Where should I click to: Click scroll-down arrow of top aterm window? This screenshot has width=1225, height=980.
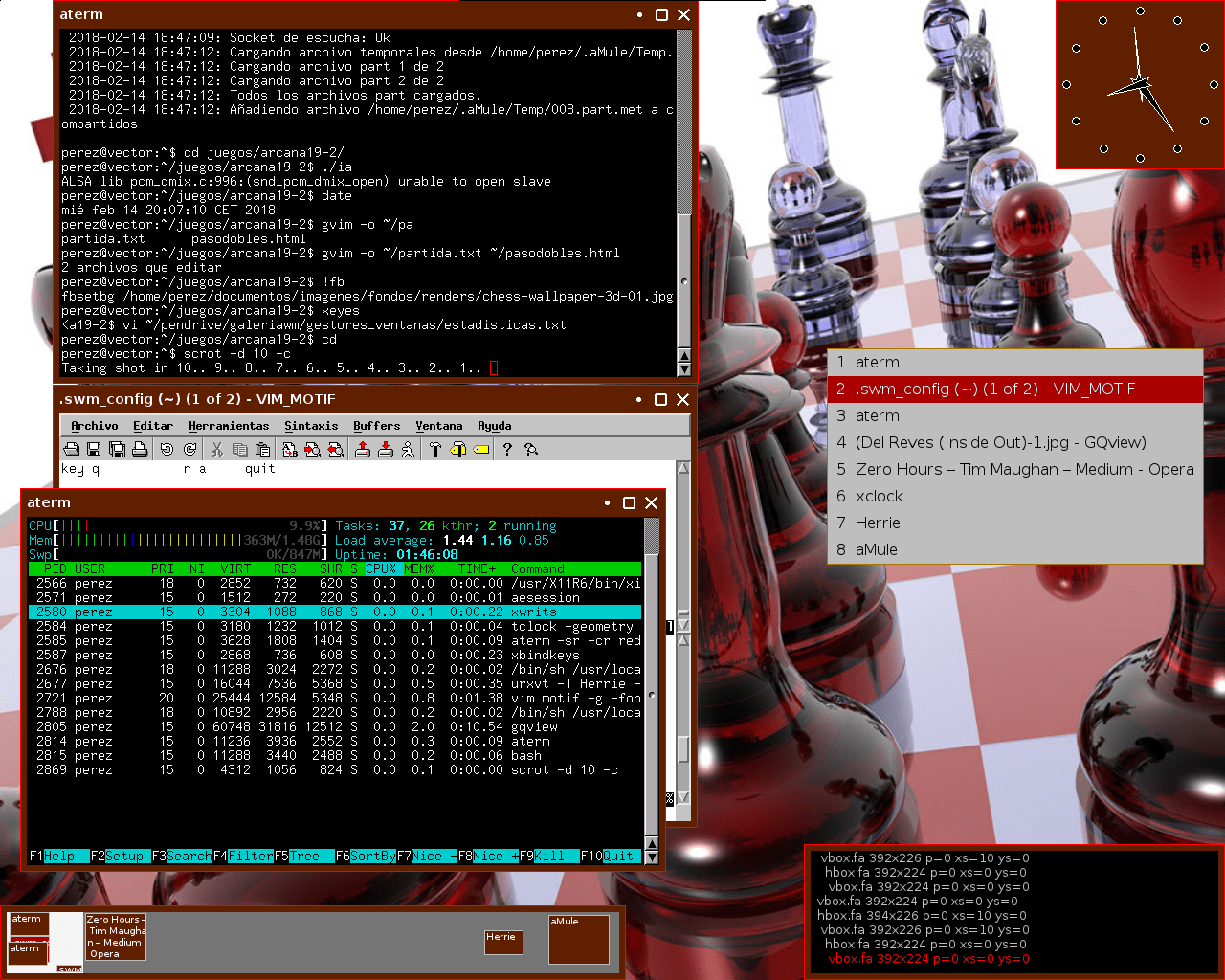tap(683, 368)
